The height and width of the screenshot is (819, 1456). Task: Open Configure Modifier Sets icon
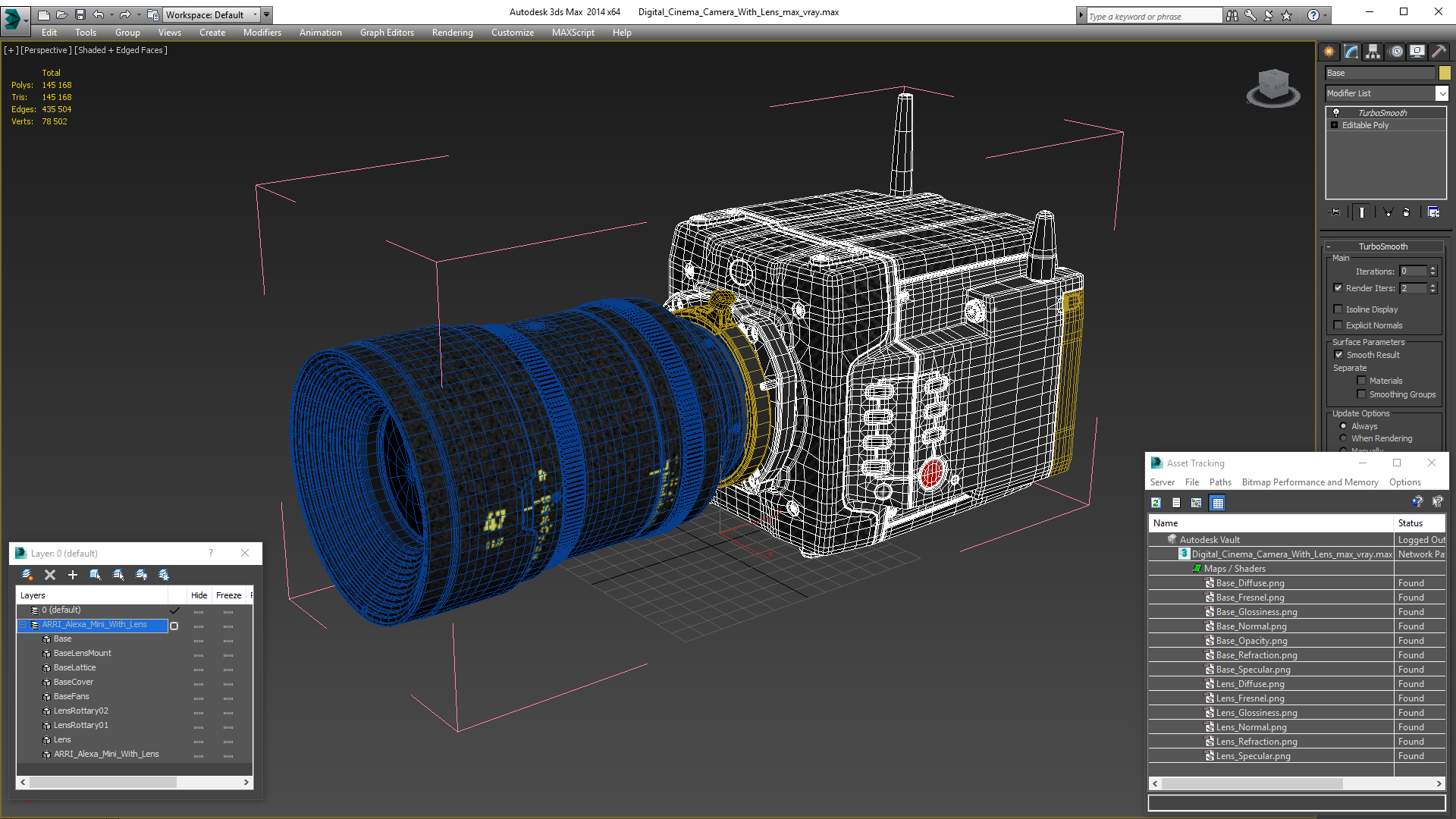point(1433,212)
